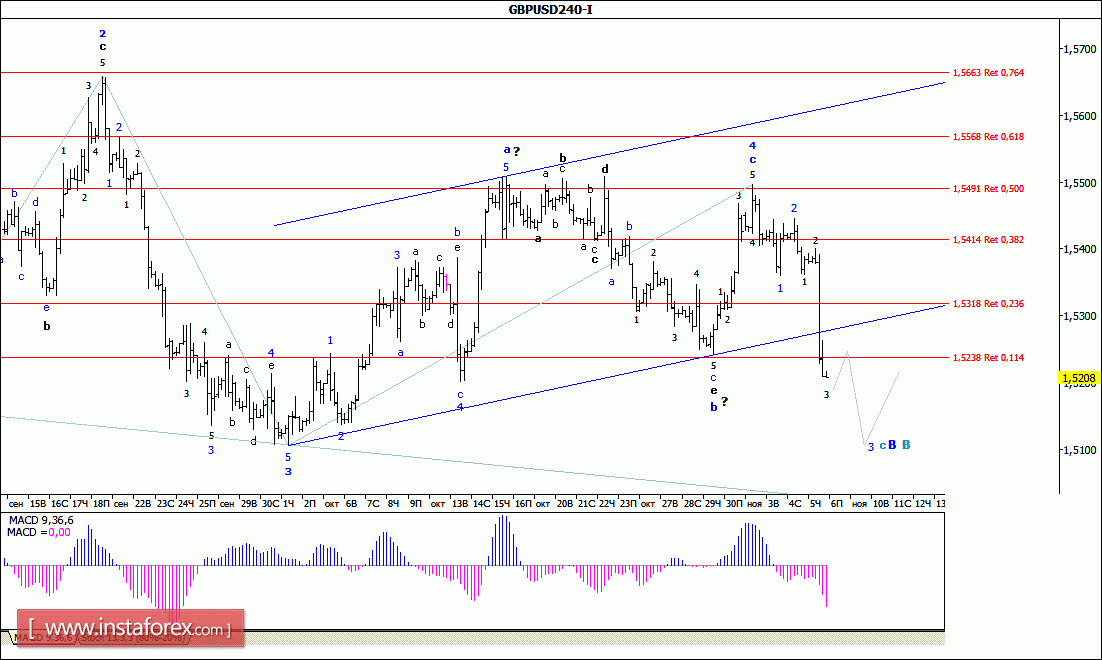Click the 1,5300 price axis value
1102x660 pixels.
(1079, 316)
